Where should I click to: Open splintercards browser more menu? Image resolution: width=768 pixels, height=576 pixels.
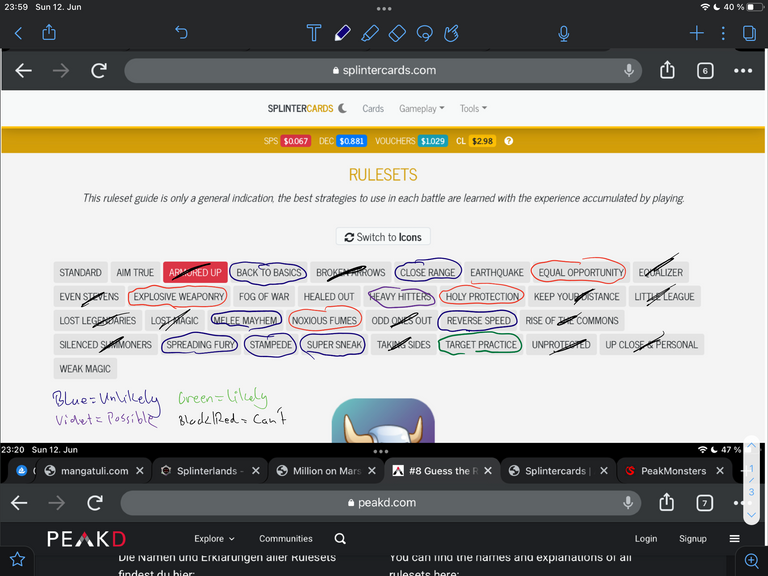point(743,71)
